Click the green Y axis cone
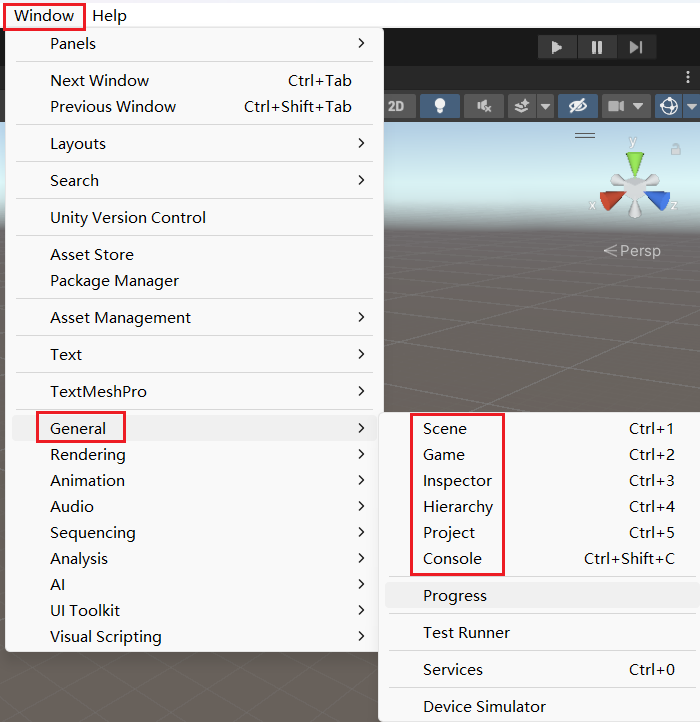This screenshot has height=722, width=700. [x=635, y=163]
